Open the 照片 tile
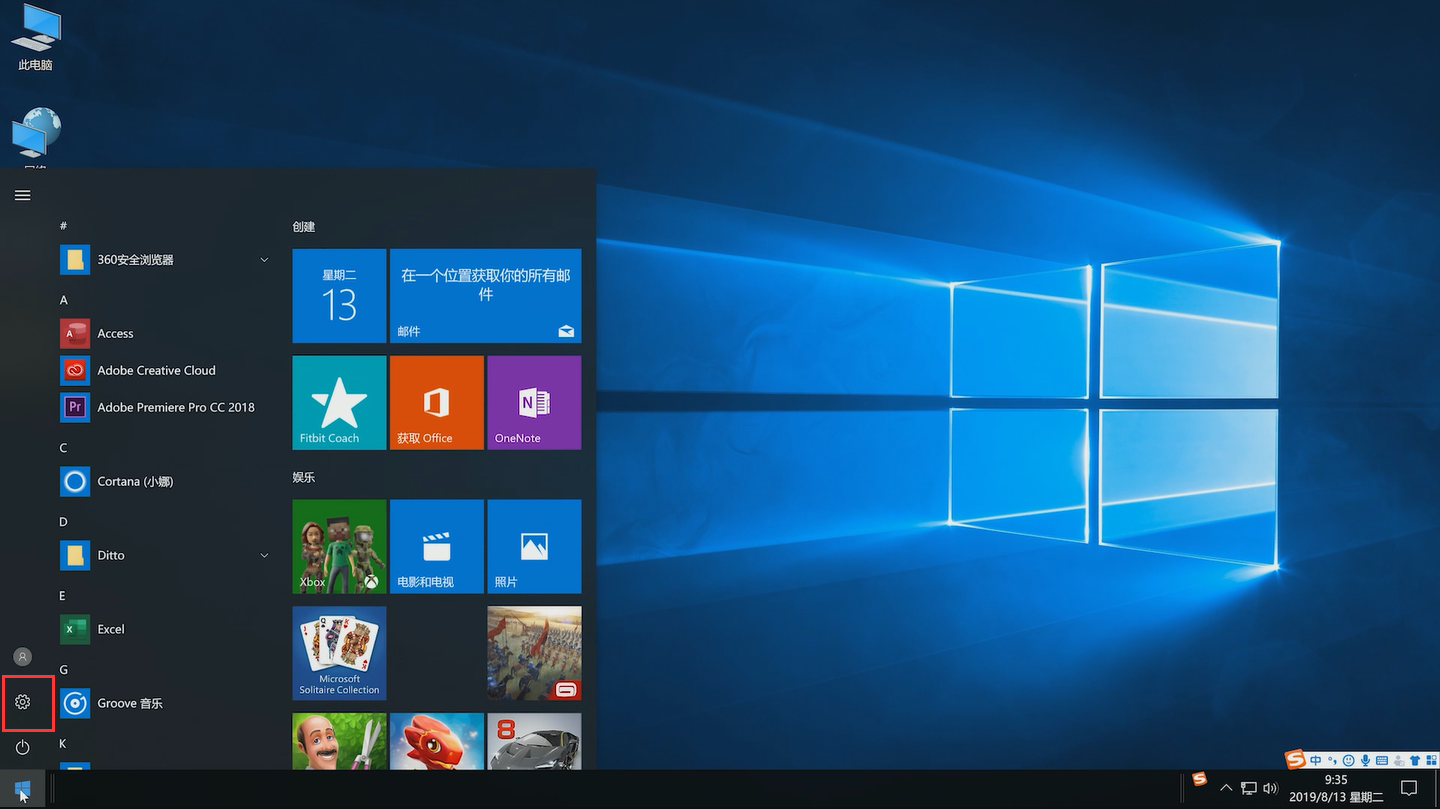This screenshot has width=1440, height=809. coord(534,546)
